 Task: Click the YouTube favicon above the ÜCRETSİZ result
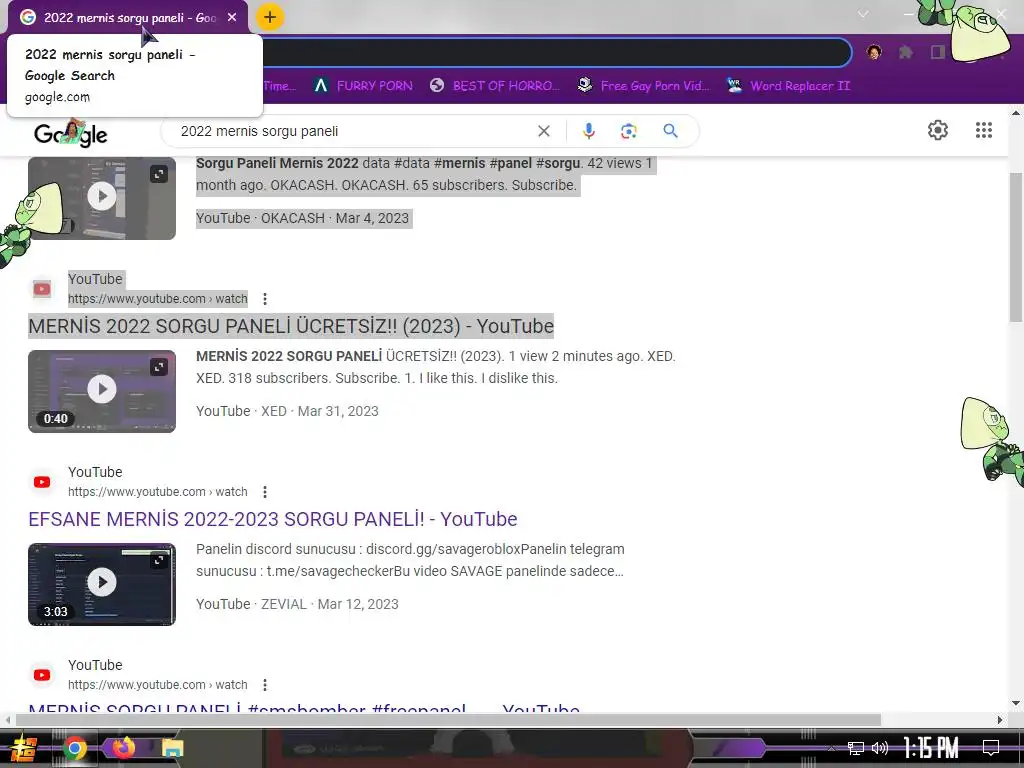(42, 289)
